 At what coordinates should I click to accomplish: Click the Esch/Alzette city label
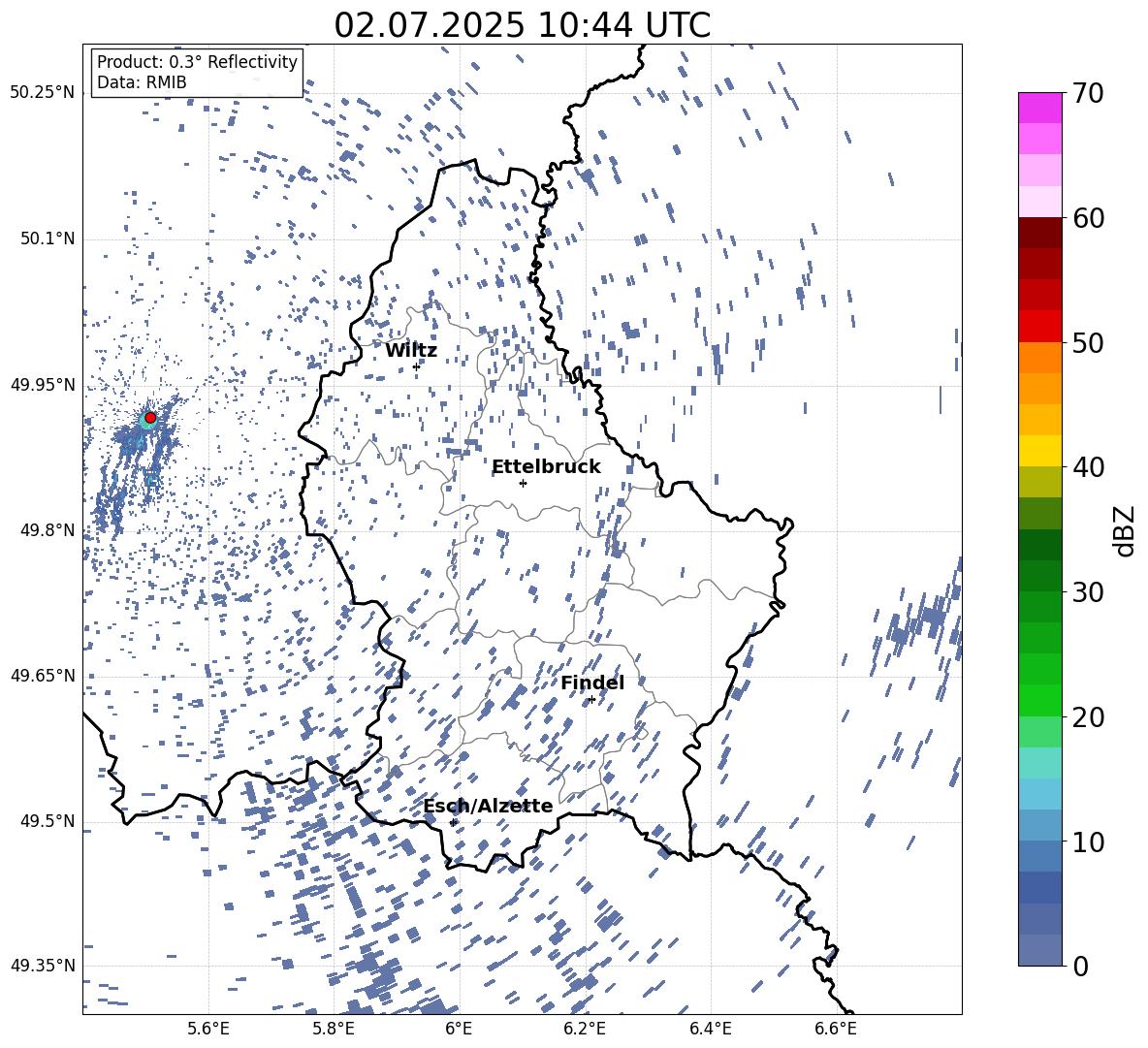click(x=488, y=806)
